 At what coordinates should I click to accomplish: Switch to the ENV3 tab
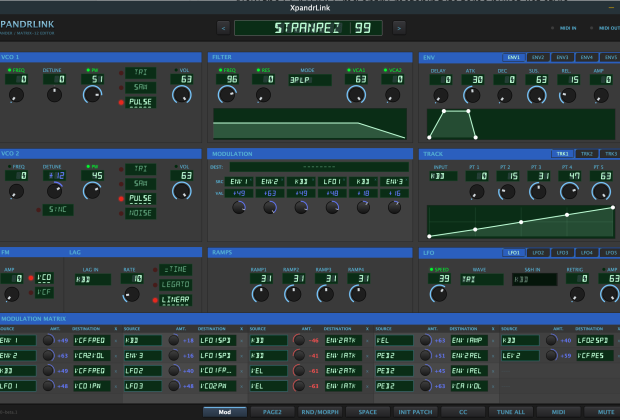pos(562,57)
